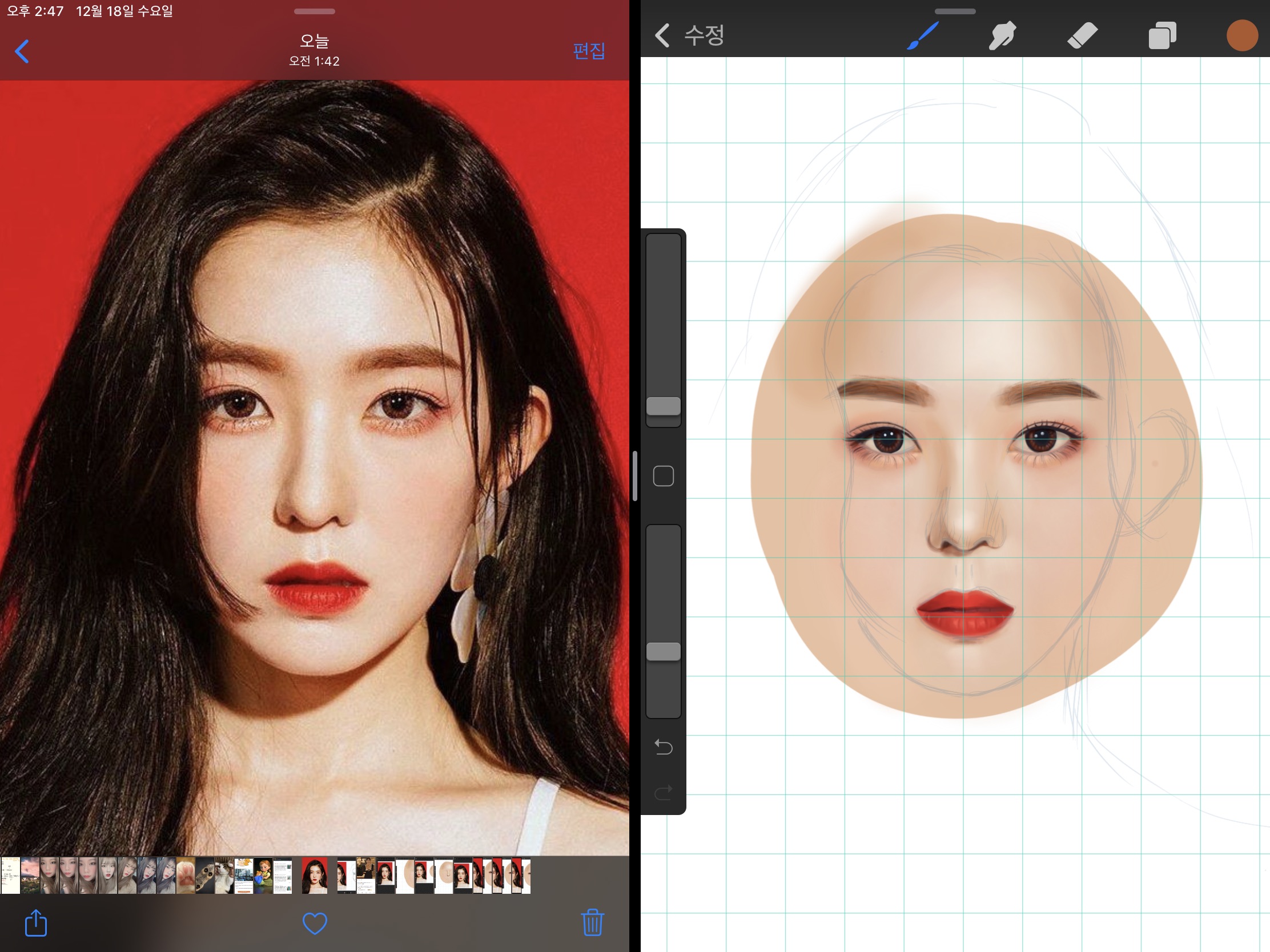The width and height of the screenshot is (1270, 952).
Task: Go back in the Photos app
Action: [22, 51]
